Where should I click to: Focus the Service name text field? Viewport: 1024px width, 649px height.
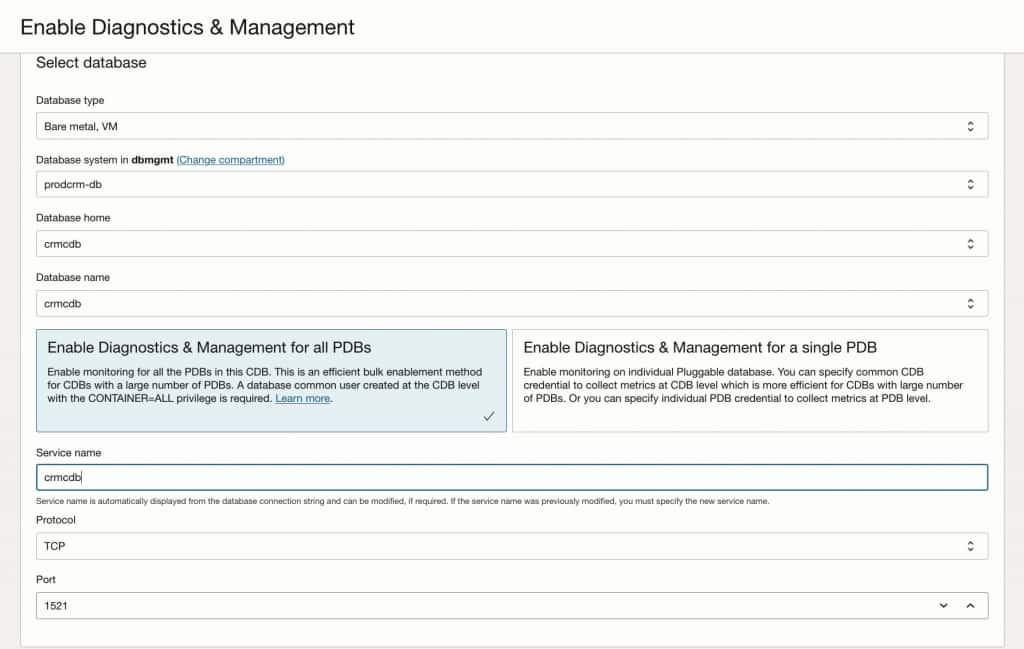500,478
